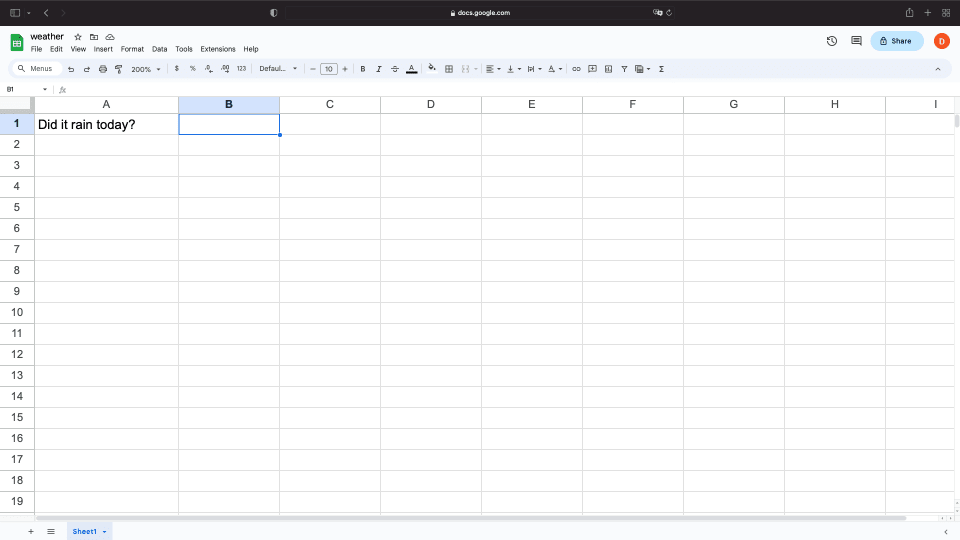Viewport: 960px width, 540px height.
Task: Print the spreadsheet using printer icon
Action: click(102, 69)
